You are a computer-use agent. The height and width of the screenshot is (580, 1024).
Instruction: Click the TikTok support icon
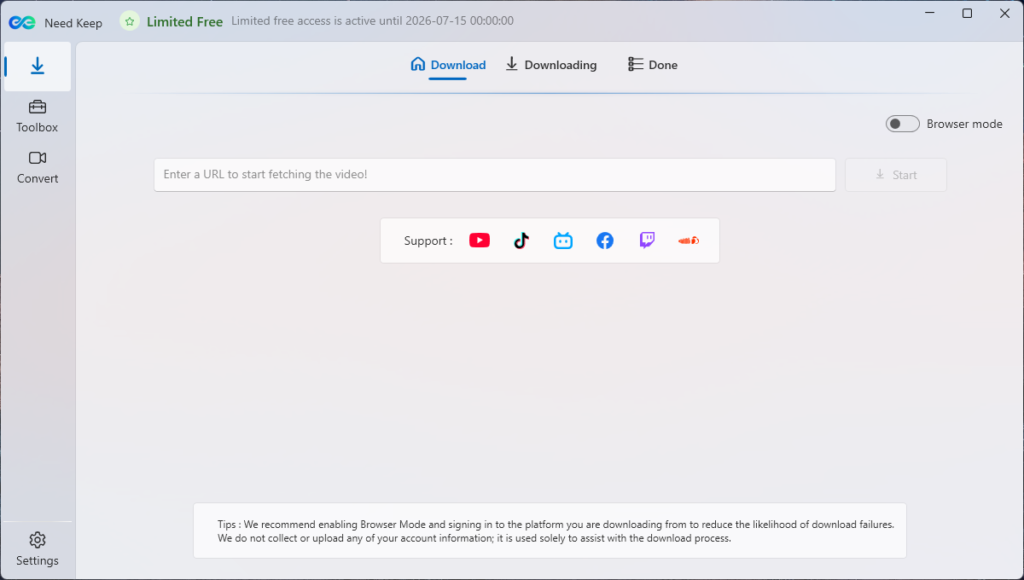coord(521,240)
